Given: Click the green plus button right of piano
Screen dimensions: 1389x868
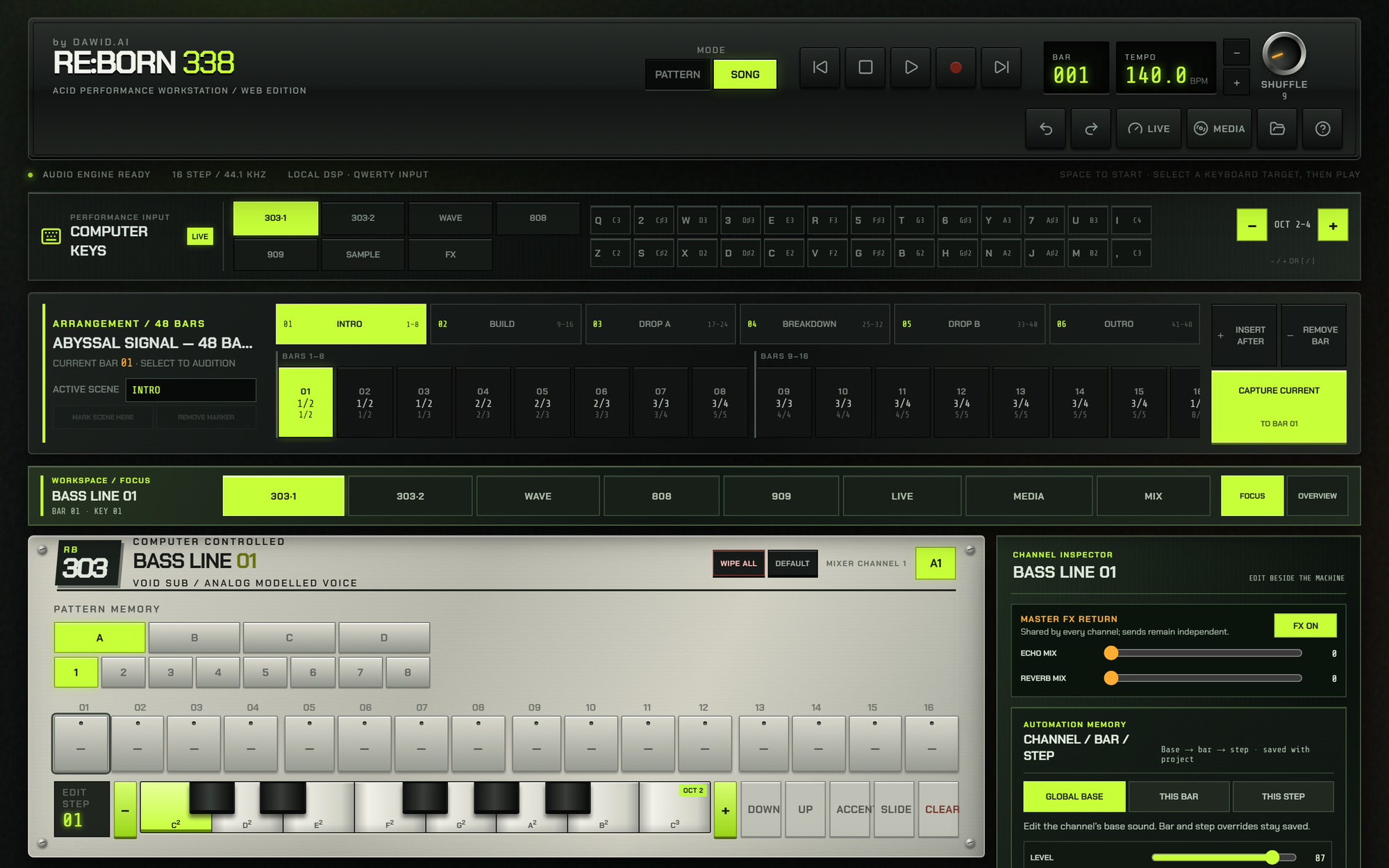Looking at the screenshot, I should point(725,810).
